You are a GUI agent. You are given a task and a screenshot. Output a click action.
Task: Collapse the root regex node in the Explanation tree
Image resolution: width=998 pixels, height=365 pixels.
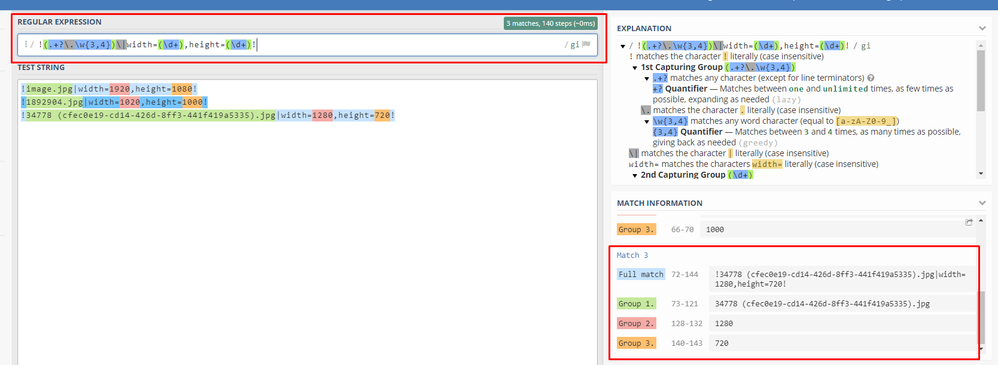[x=622, y=46]
